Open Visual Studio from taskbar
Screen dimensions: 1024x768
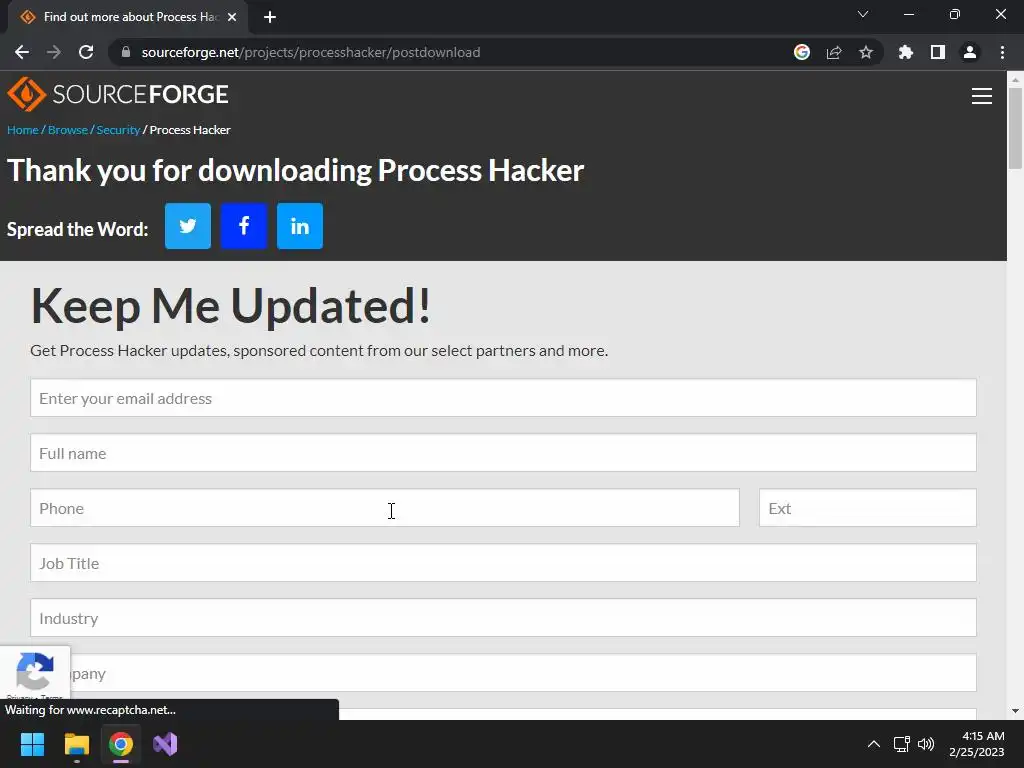click(165, 744)
